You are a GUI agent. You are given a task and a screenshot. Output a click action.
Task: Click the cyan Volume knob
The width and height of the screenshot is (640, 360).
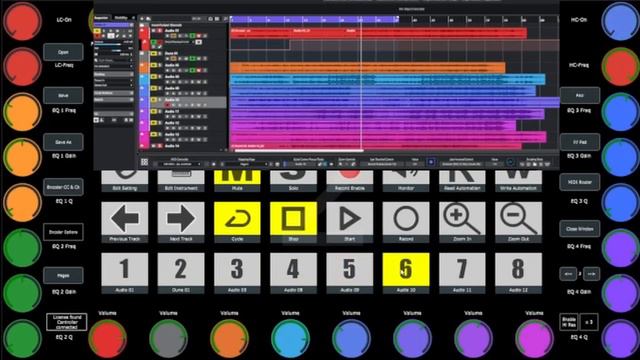pos(290,338)
